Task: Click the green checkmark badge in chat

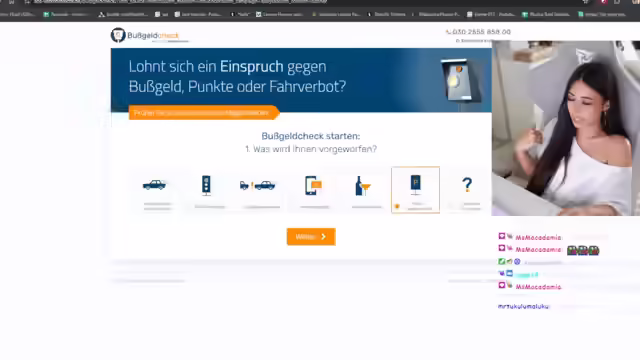Action: click(x=502, y=262)
